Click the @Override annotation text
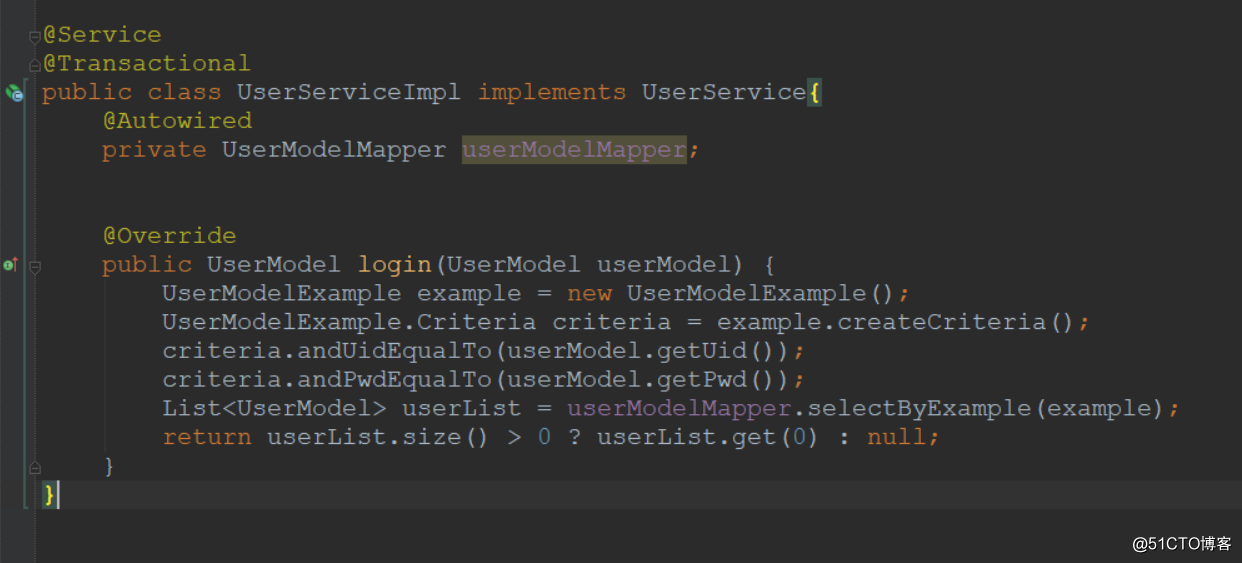Screen dimensions: 1242x563 [x=169, y=236]
